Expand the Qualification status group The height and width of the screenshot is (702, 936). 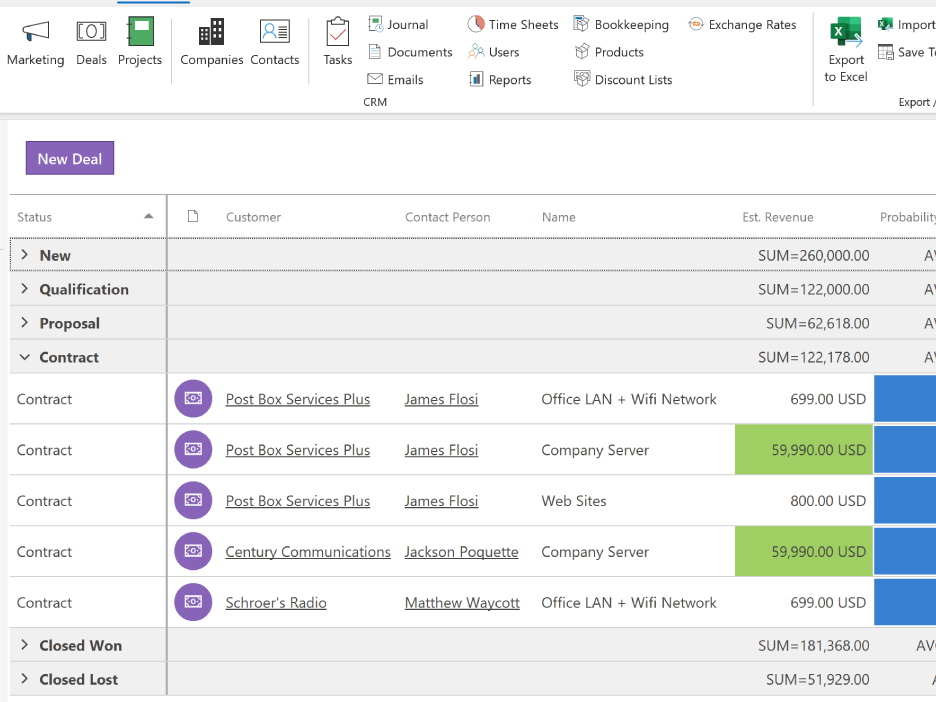(x=24, y=289)
